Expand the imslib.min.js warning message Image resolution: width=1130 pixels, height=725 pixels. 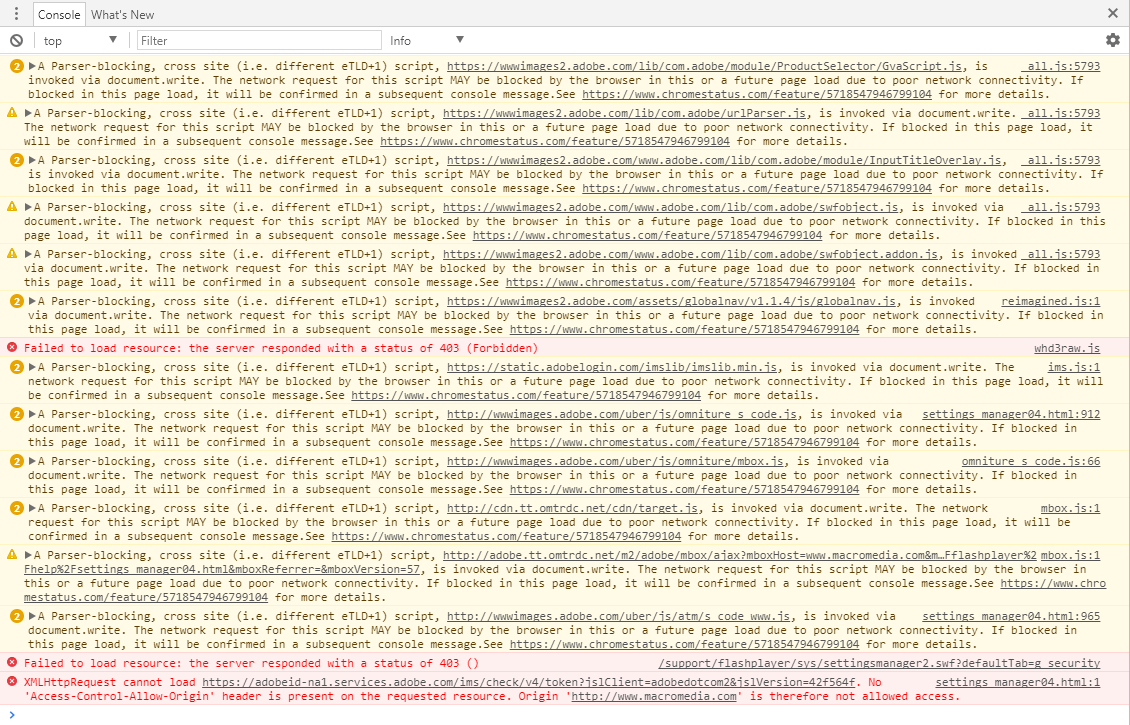coord(32,367)
